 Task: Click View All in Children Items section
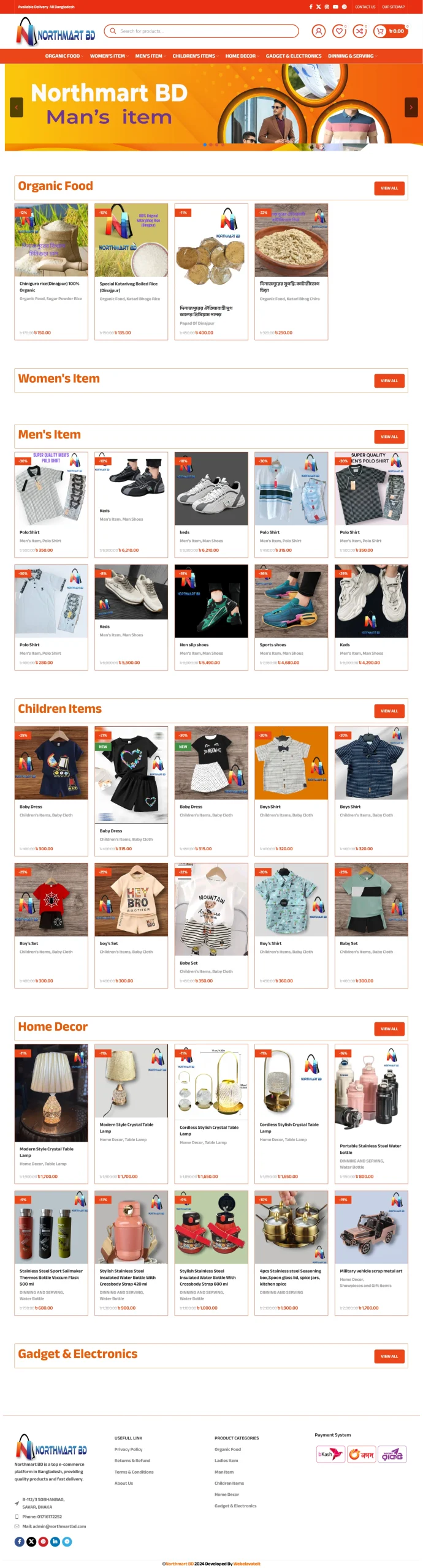click(x=389, y=710)
